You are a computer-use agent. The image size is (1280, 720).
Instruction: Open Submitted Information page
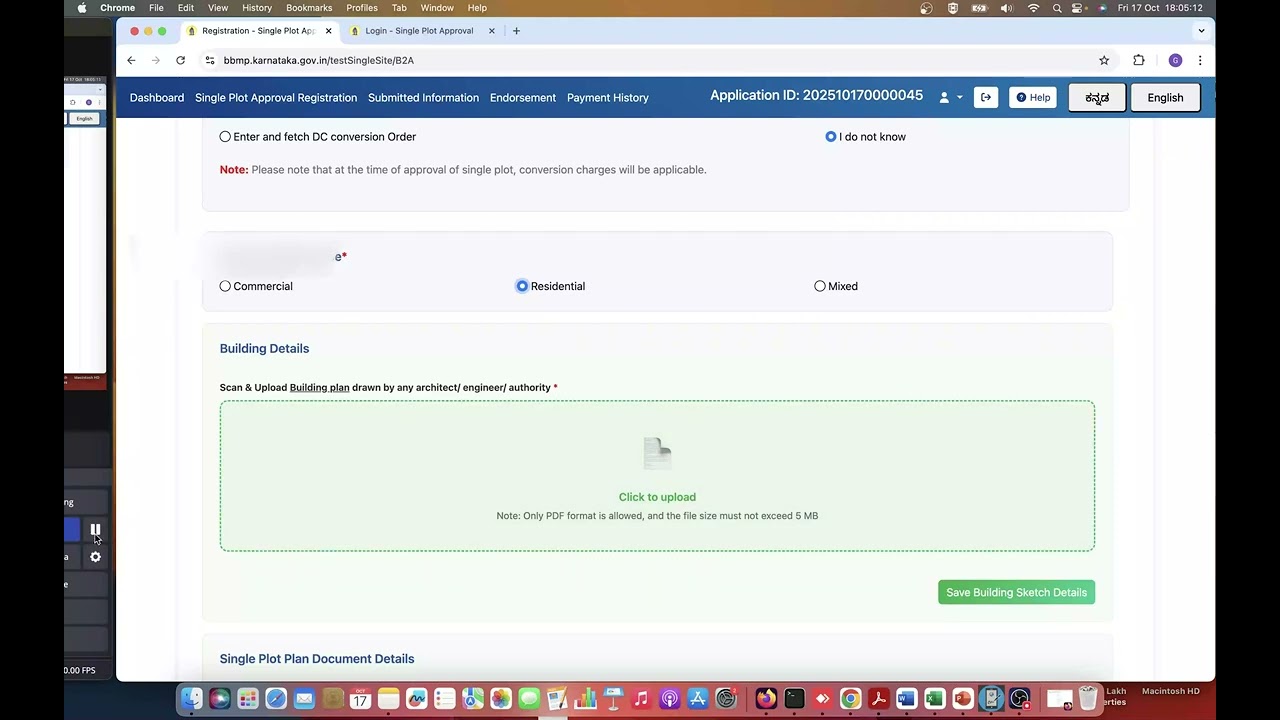(x=423, y=98)
